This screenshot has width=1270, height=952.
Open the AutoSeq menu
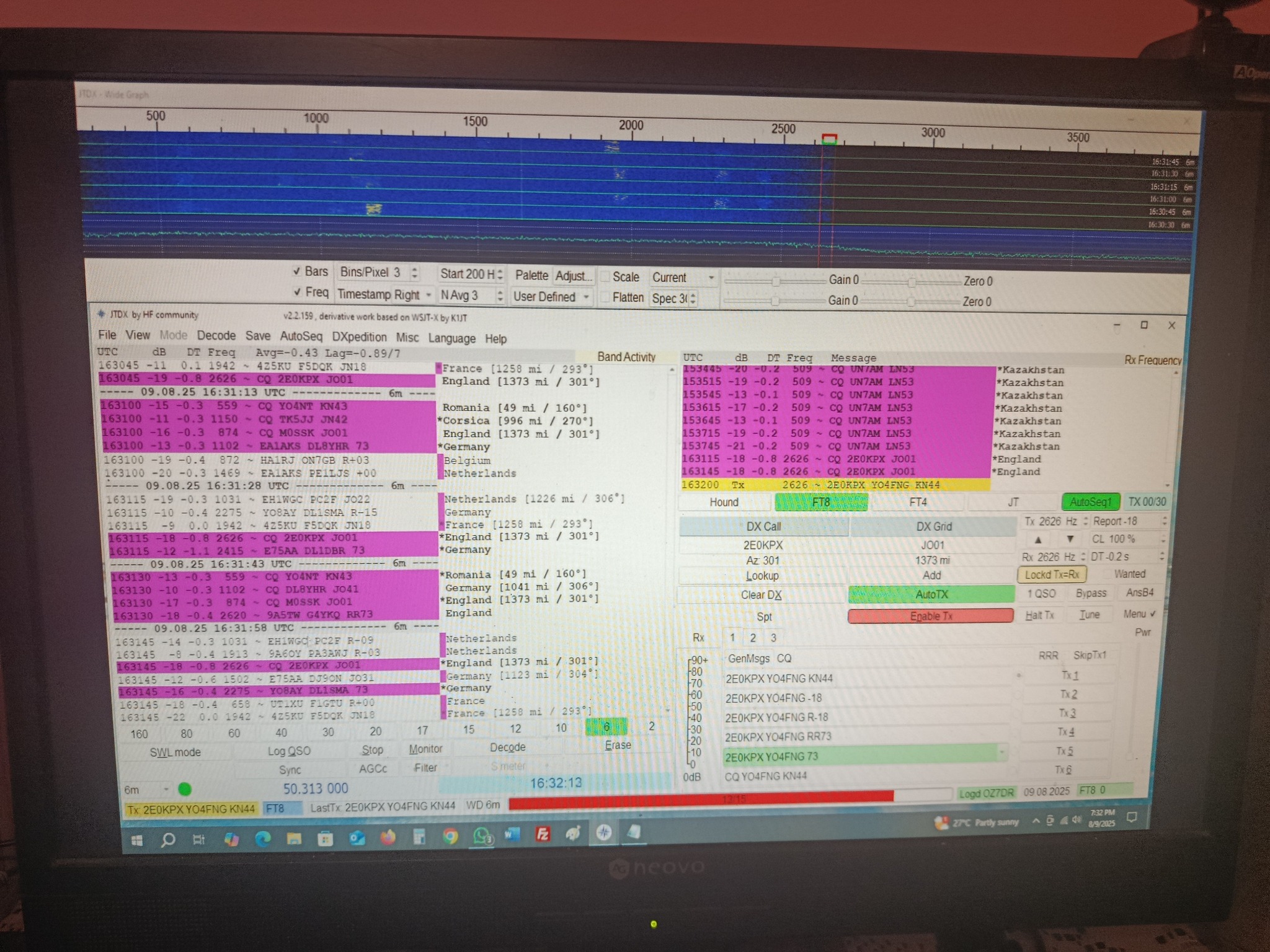point(301,336)
